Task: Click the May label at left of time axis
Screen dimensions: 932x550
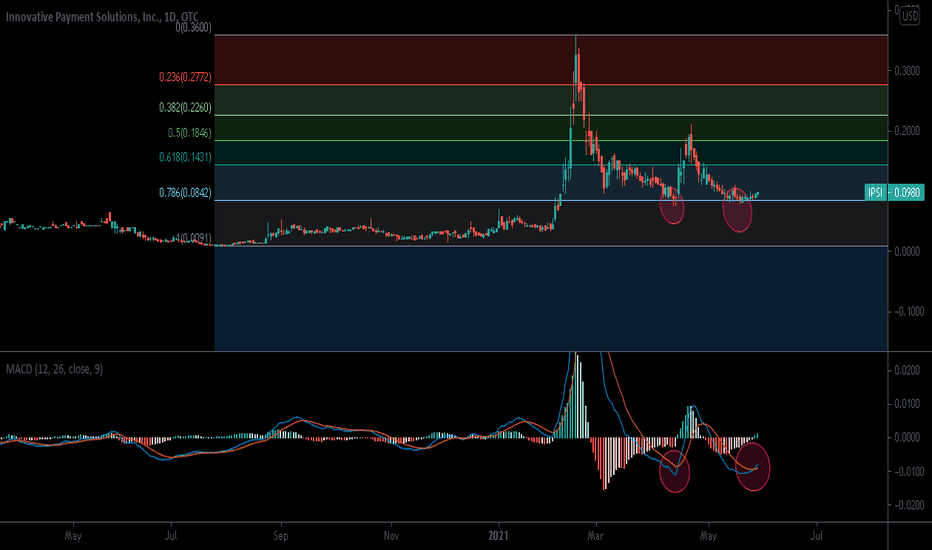Action: 73,536
